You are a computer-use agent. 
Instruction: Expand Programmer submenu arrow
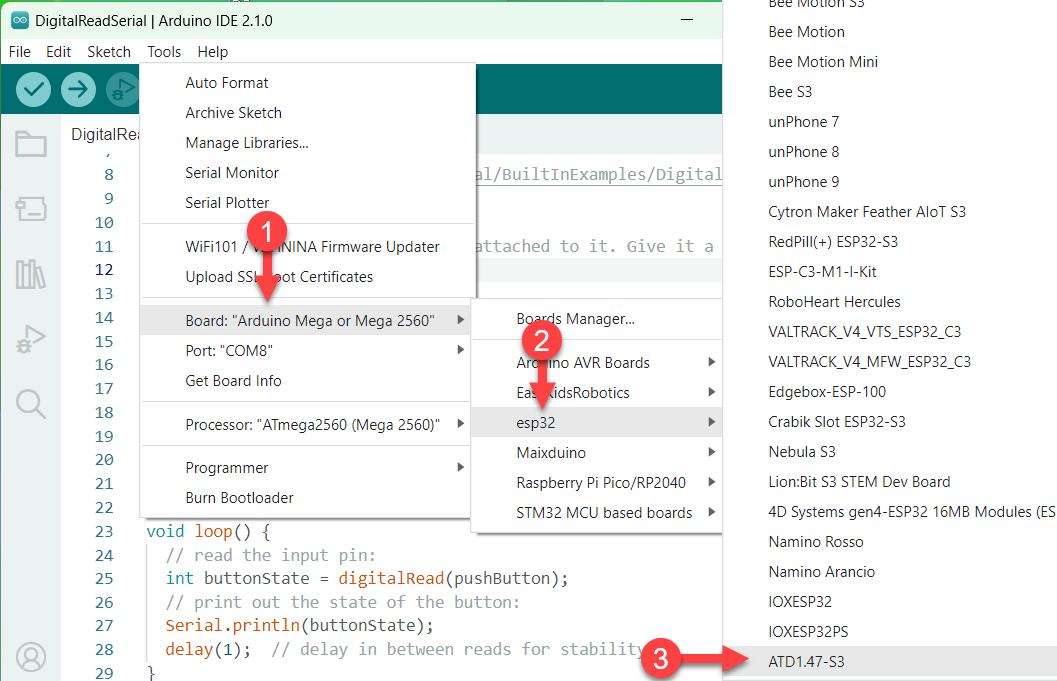460,467
